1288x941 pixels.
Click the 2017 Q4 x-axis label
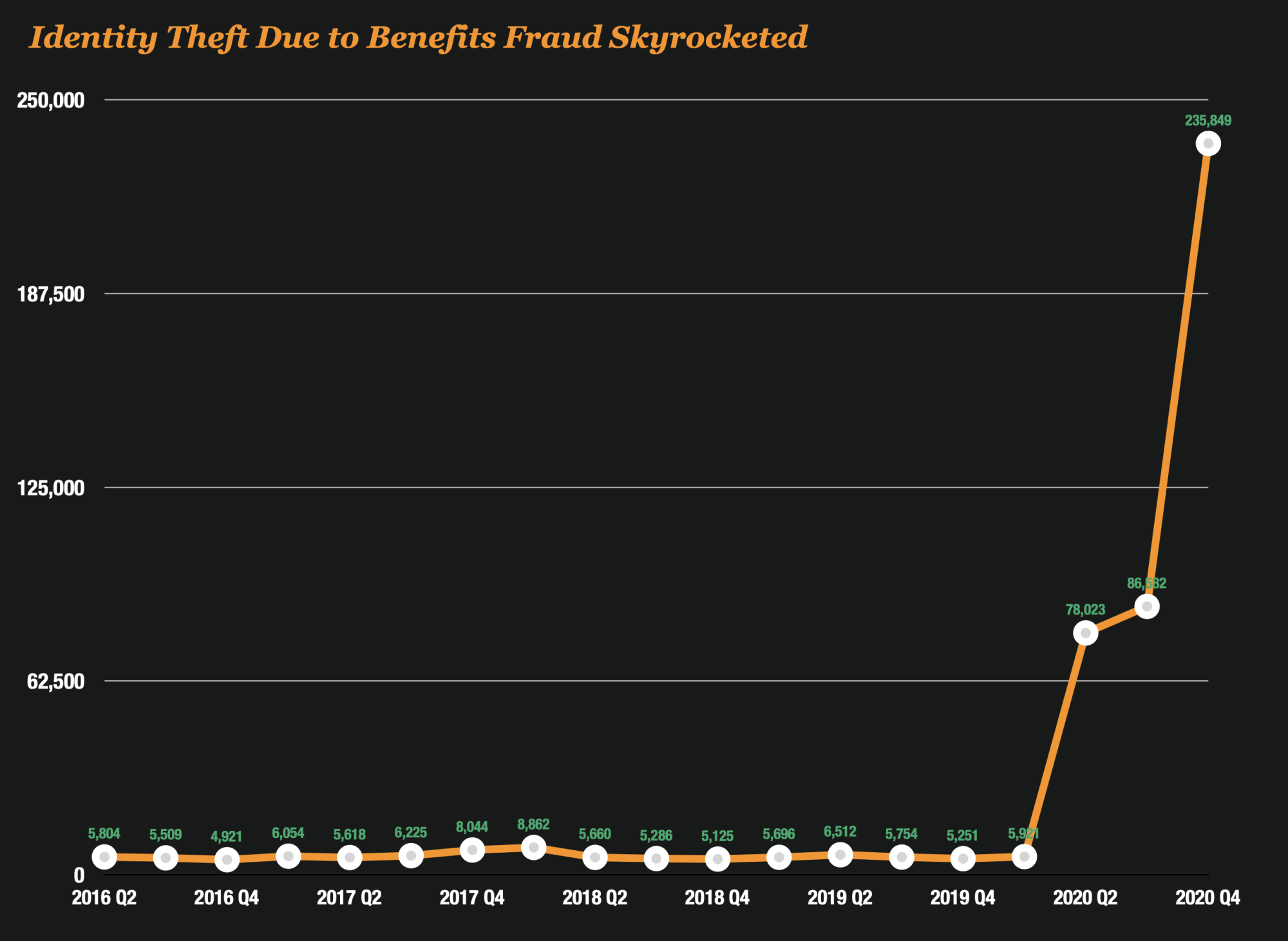coord(472,898)
